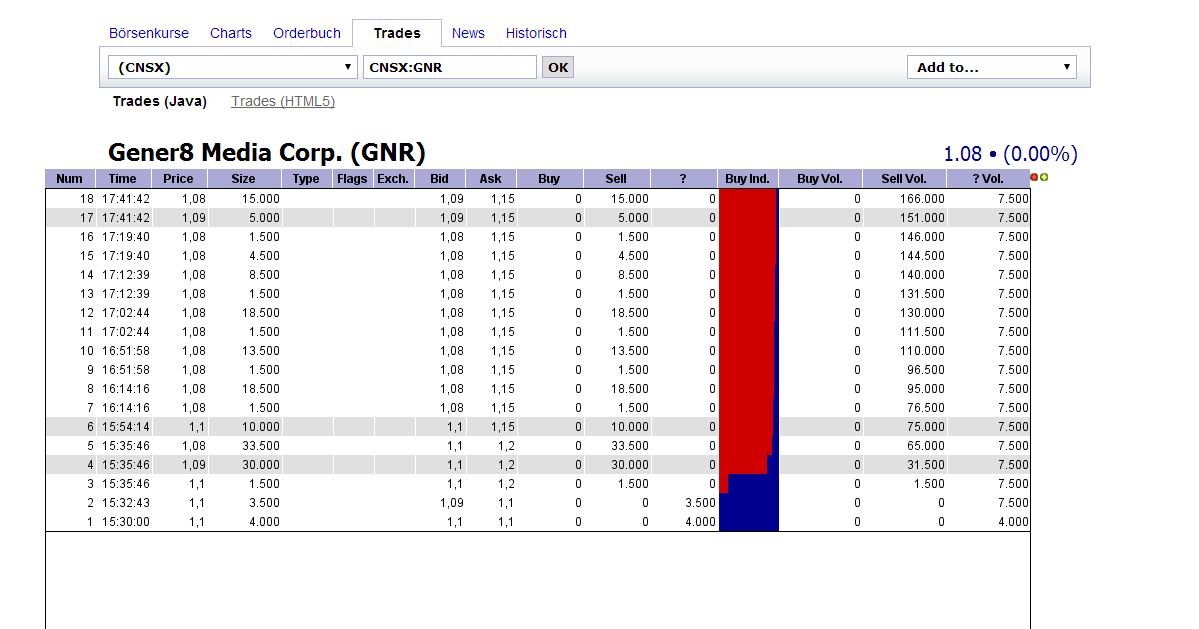The height and width of the screenshot is (629, 1199).
Task: Click the red circle icon beside ? Vol.
Action: pos(1034,177)
